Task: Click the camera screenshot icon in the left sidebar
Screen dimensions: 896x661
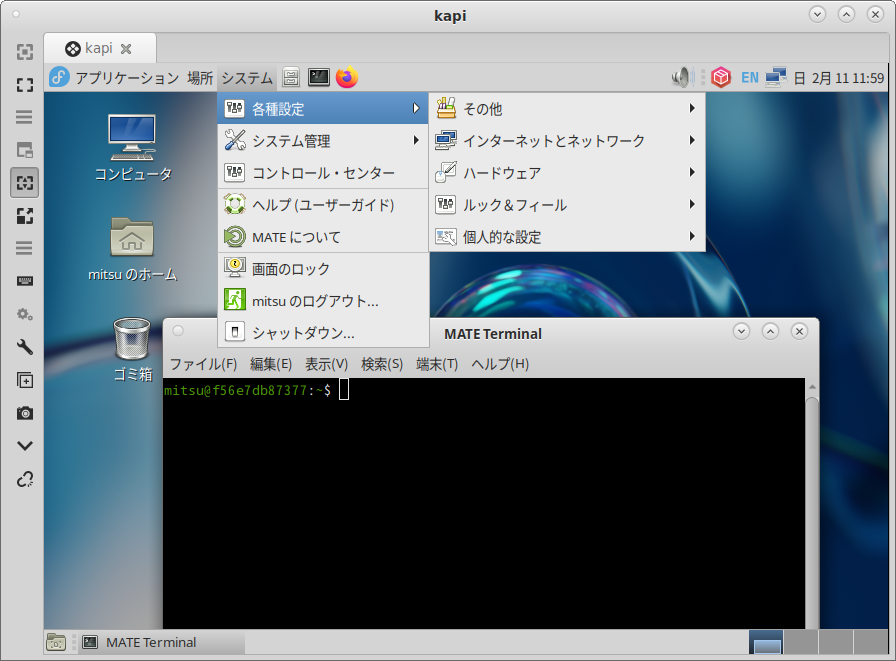Action: 25,413
